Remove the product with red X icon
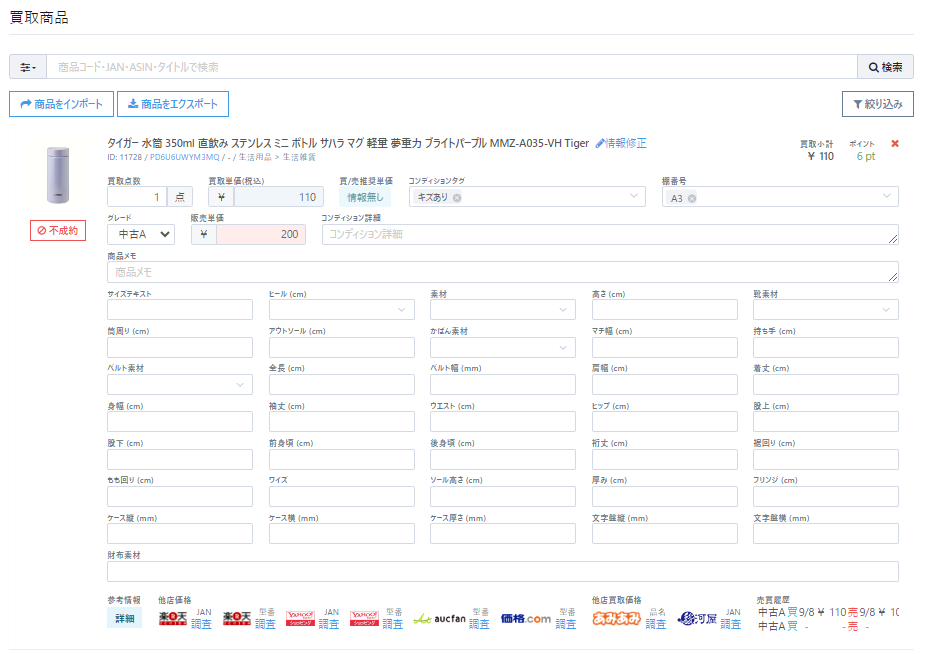This screenshot has width=926, height=654. (x=895, y=144)
